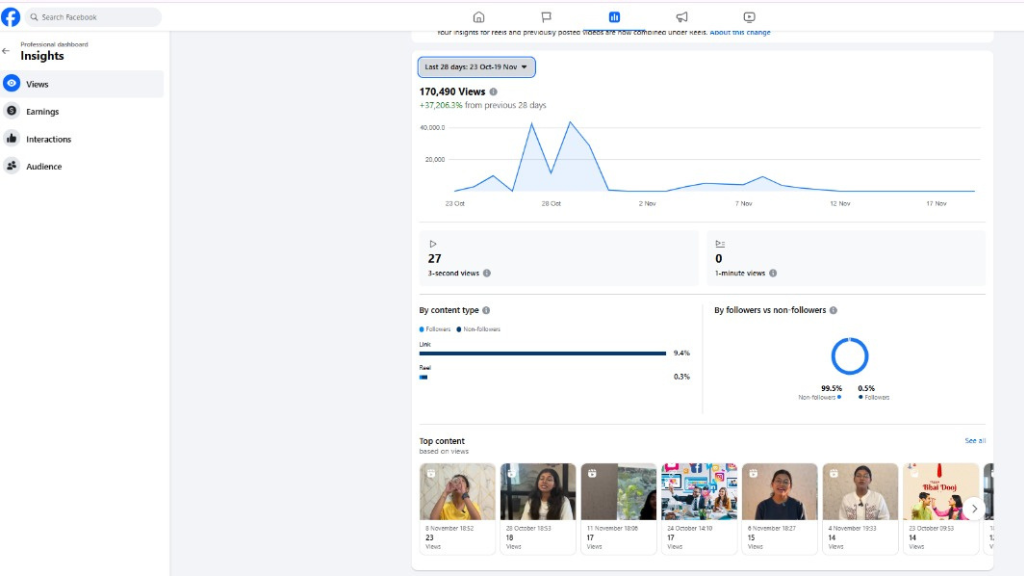Click the Search Facebook input field

coord(93,17)
